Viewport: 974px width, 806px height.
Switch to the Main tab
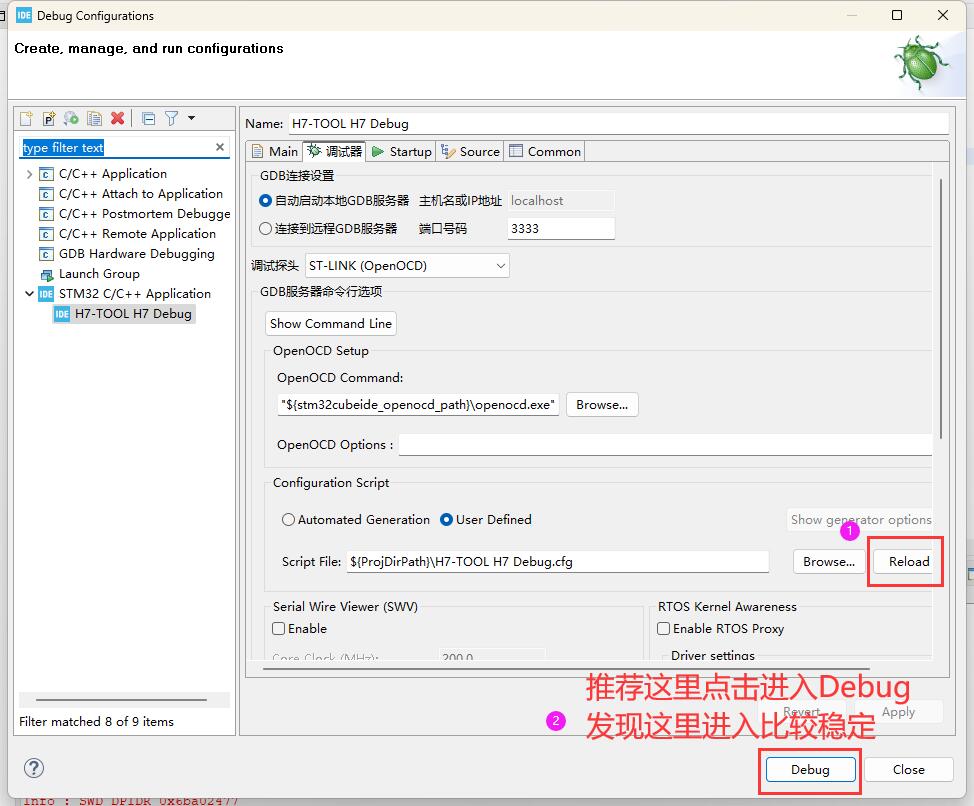pyautogui.click(x=275, y=152)
